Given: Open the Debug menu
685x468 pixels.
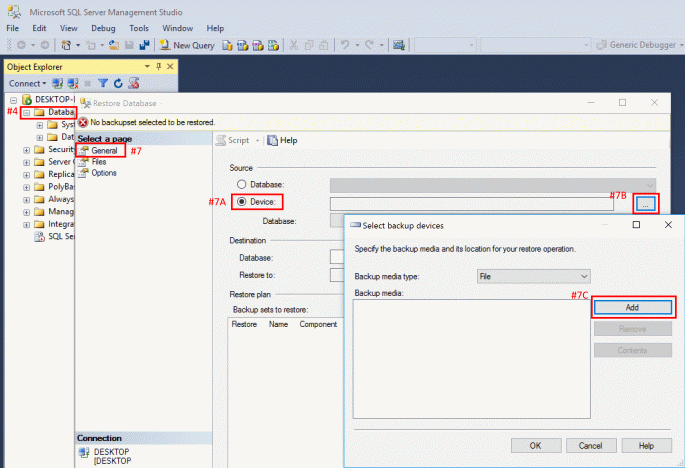Looking at the screenshot, I should (103, 29).
